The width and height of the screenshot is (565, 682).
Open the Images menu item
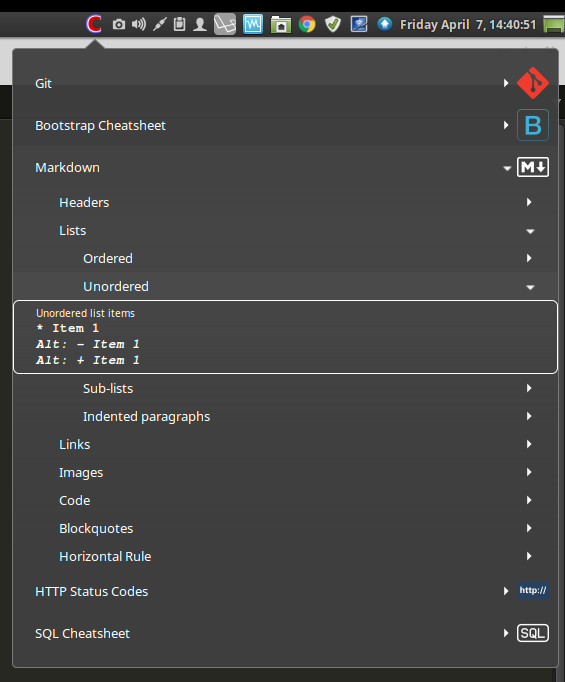point(285,472)
